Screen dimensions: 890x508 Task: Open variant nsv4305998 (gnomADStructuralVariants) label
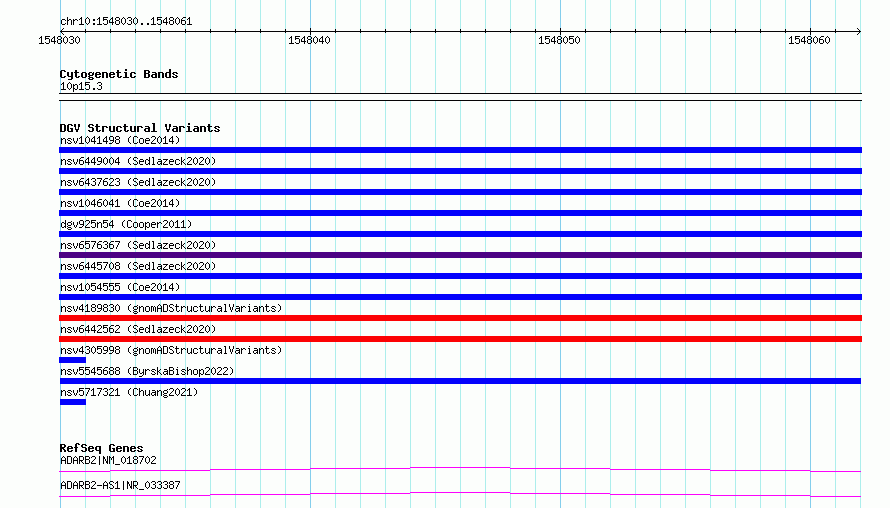(x=171, y=350)
